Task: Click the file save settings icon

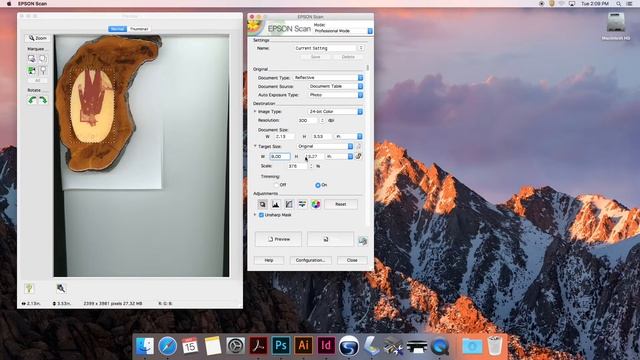Action: click(x=362, y=241)
